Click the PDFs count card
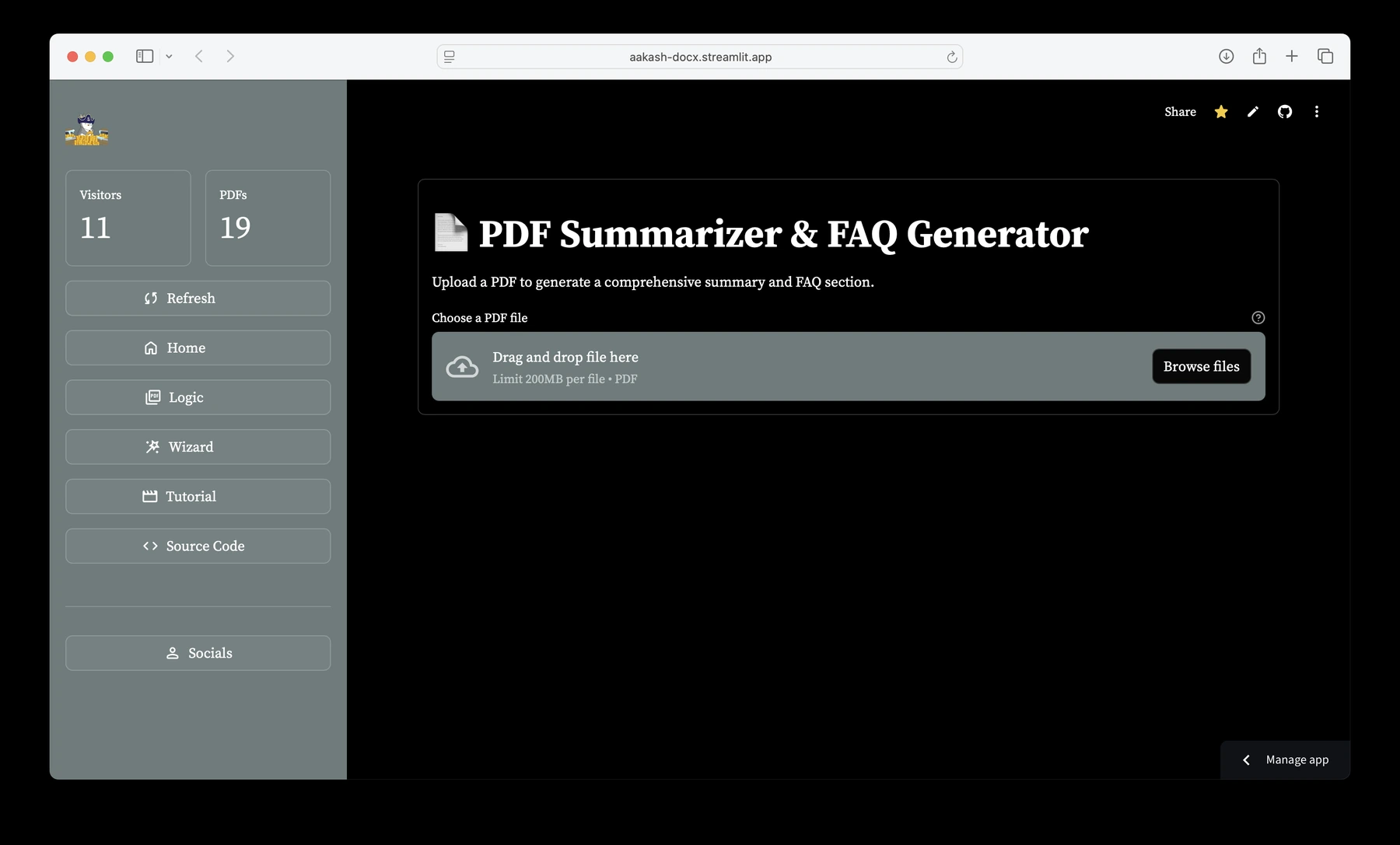 click(x=268, y=218)
